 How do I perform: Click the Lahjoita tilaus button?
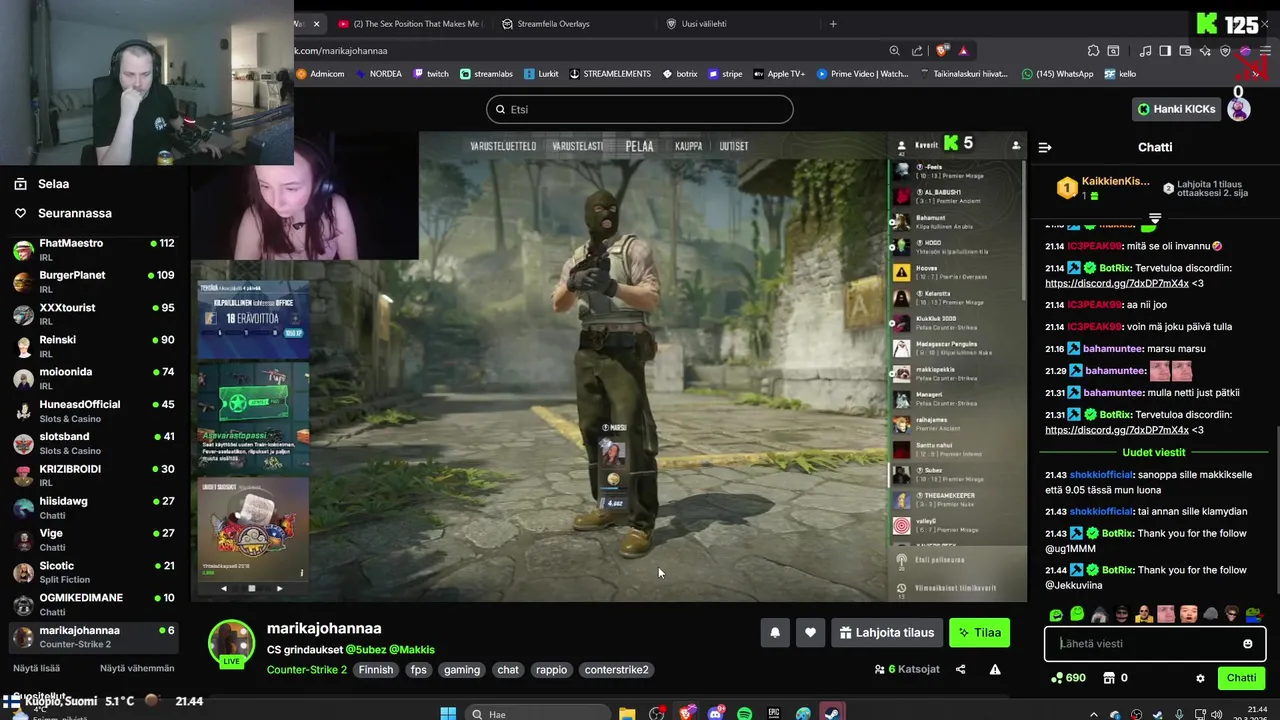[x=887, y=632]
